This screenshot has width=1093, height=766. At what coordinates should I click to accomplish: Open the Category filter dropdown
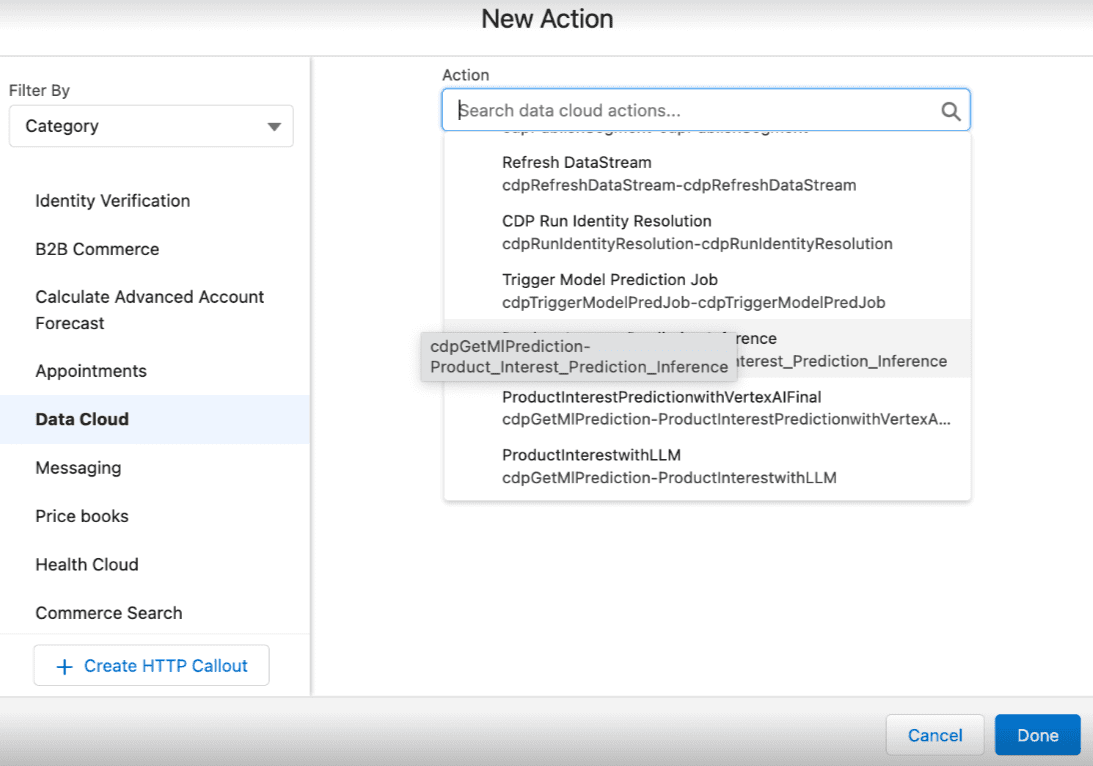151,126
